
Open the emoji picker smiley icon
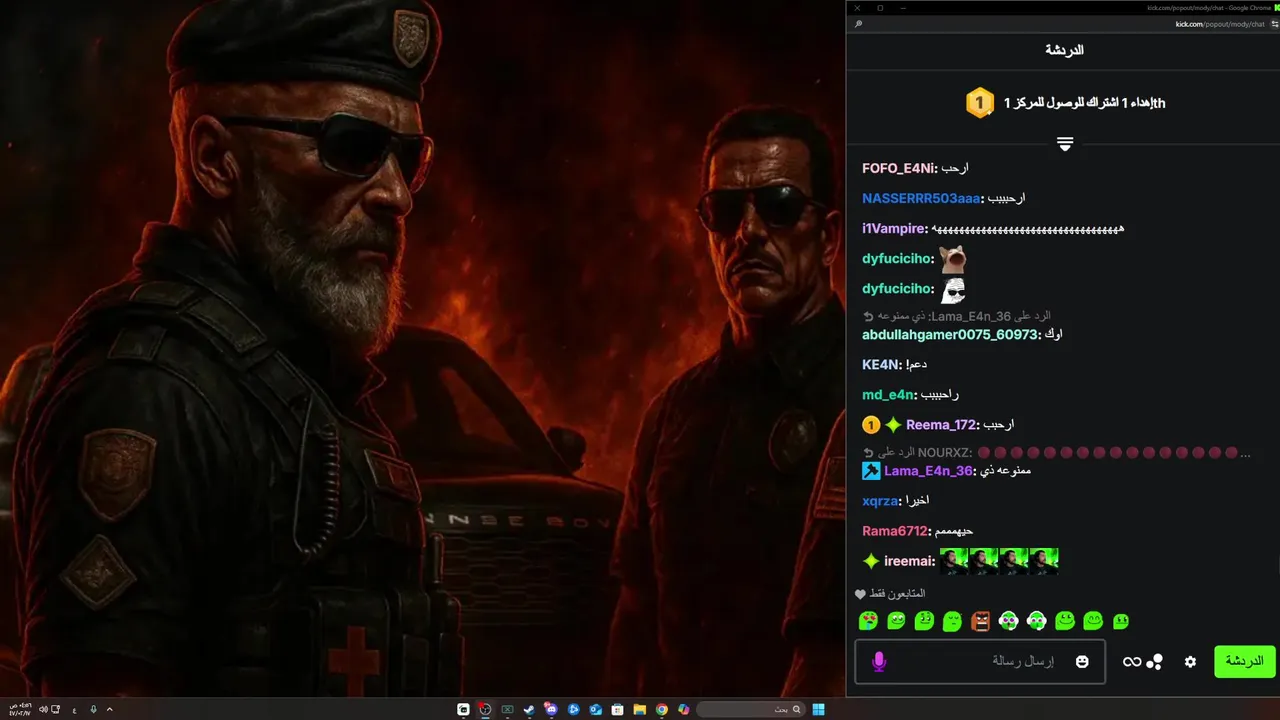(1082, 662)
